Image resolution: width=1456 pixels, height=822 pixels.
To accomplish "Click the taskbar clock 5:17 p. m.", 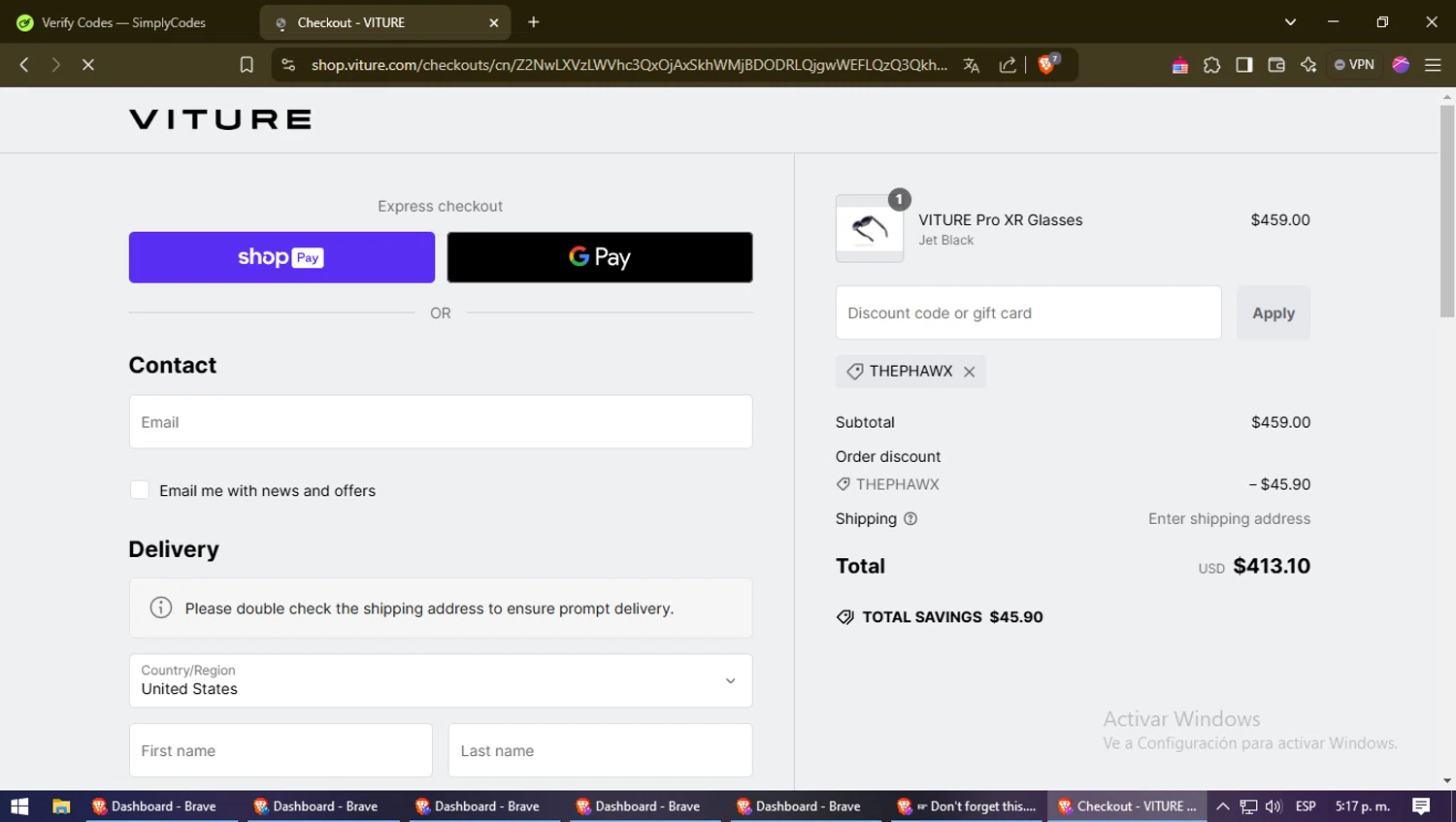I will tap(1362, 806).
